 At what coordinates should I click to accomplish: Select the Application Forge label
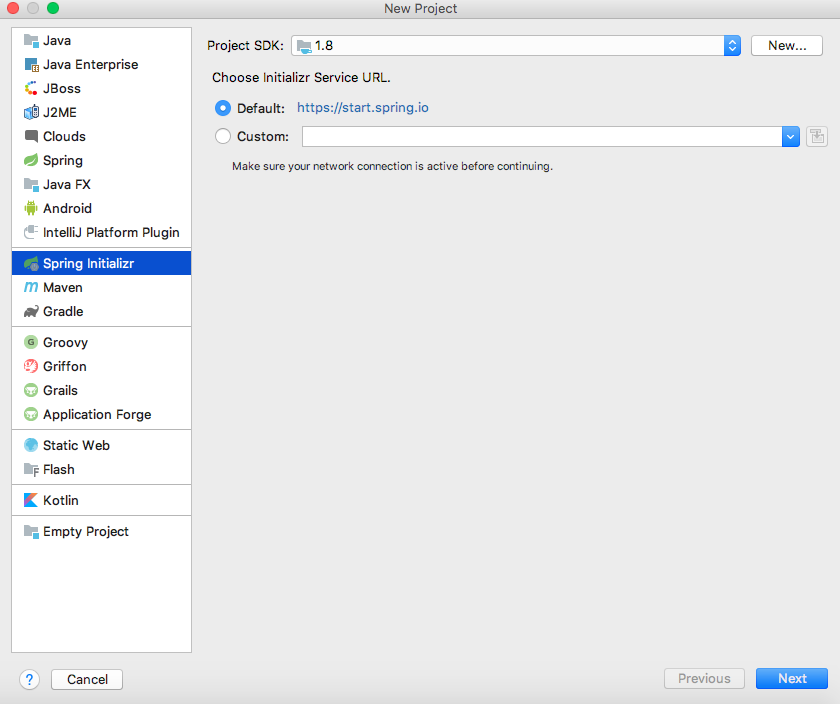coord(97,415)
